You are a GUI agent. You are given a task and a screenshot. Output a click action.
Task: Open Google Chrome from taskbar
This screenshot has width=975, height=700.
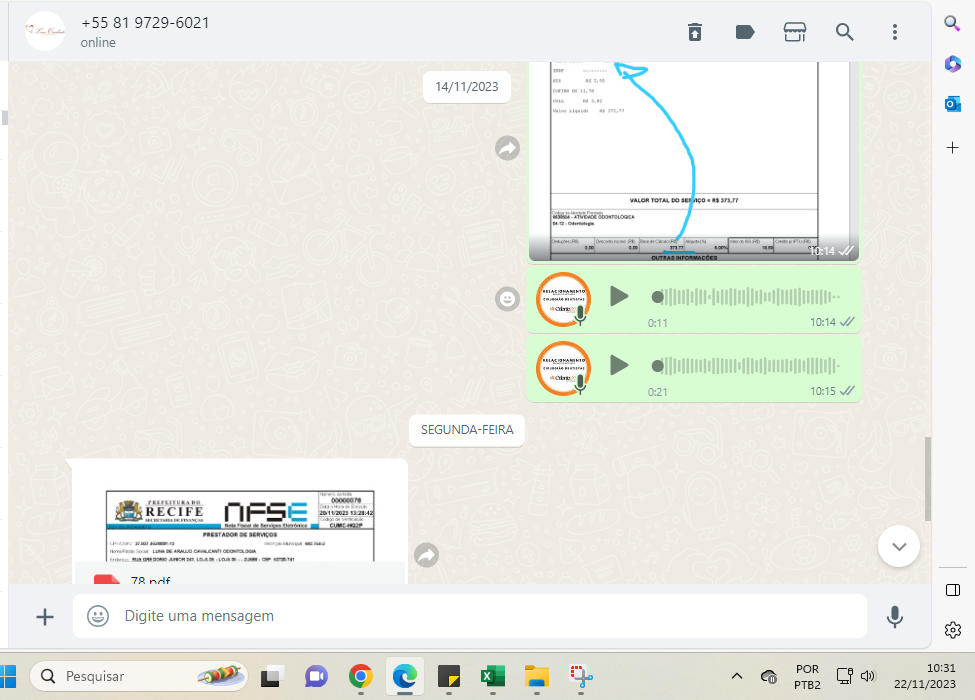[361, 676]
